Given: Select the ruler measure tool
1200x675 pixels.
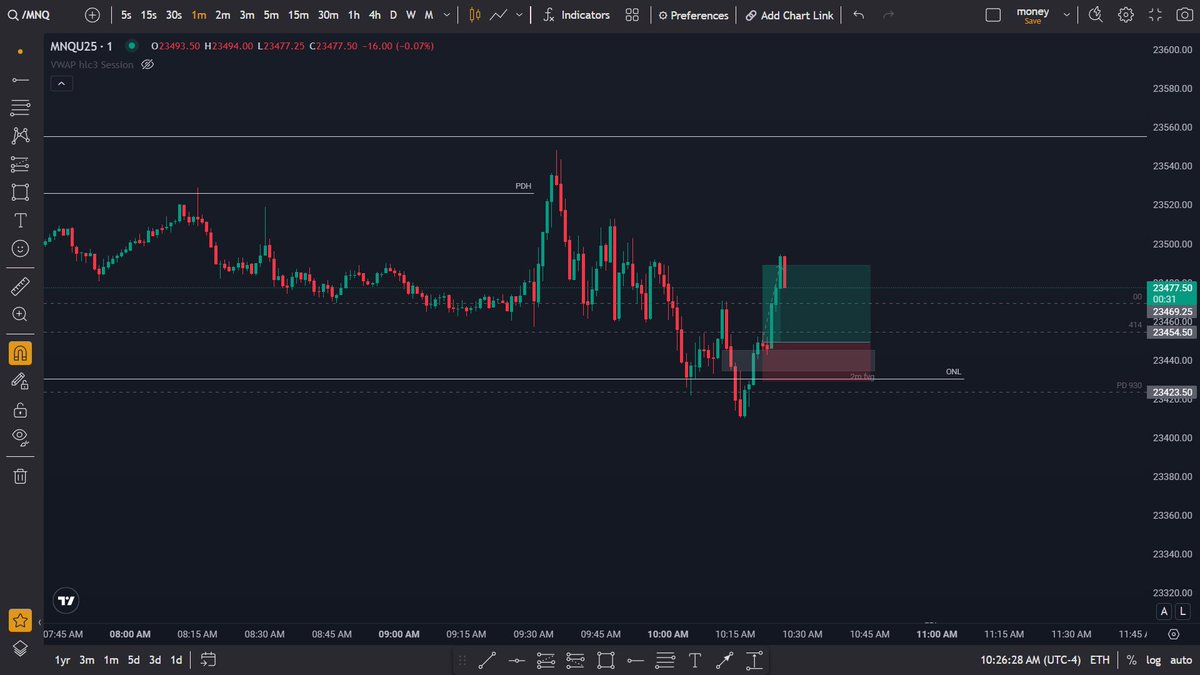Looking at the screenshot, I should (x=20, y=287).
